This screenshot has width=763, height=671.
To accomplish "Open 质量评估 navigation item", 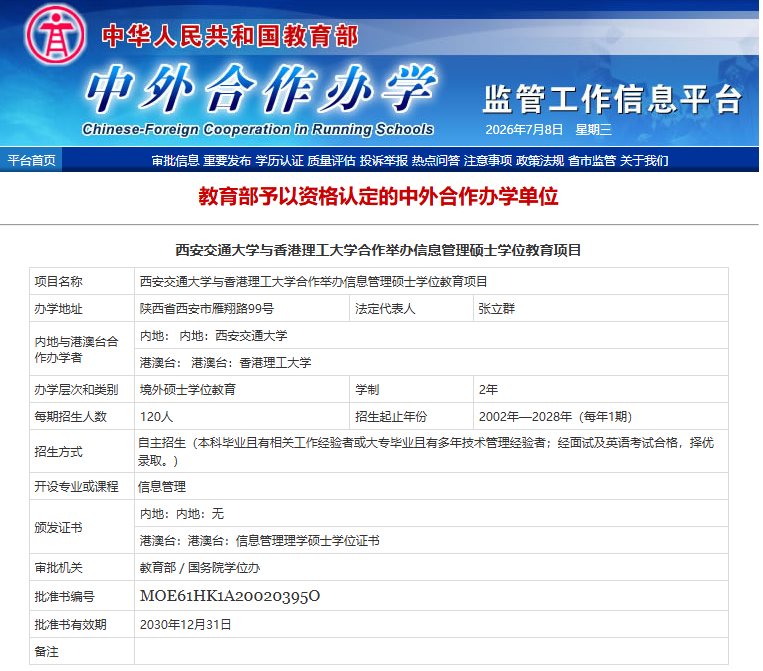I will [x=331, y=161].
